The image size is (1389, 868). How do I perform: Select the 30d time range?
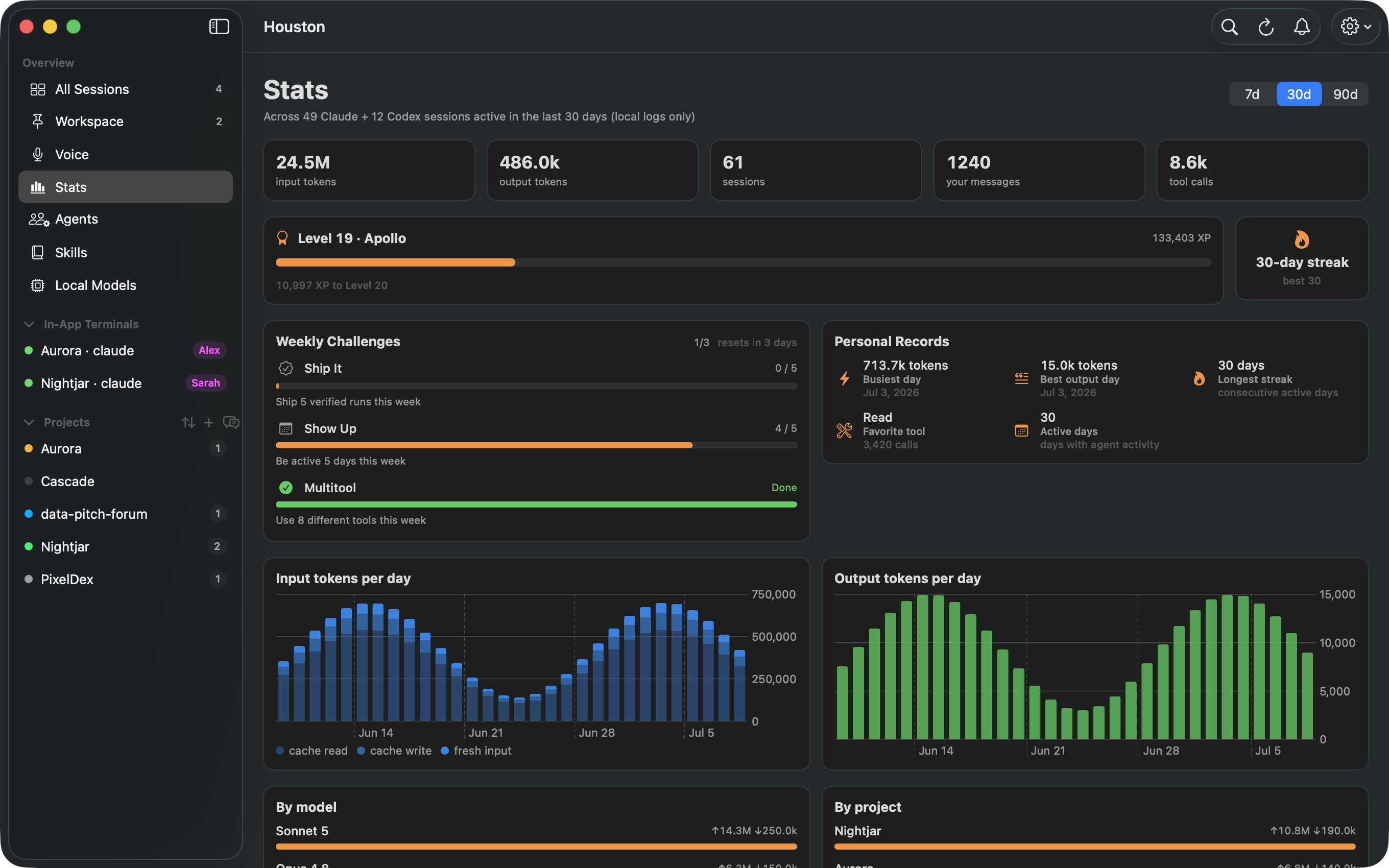(x=1299, y=94)
